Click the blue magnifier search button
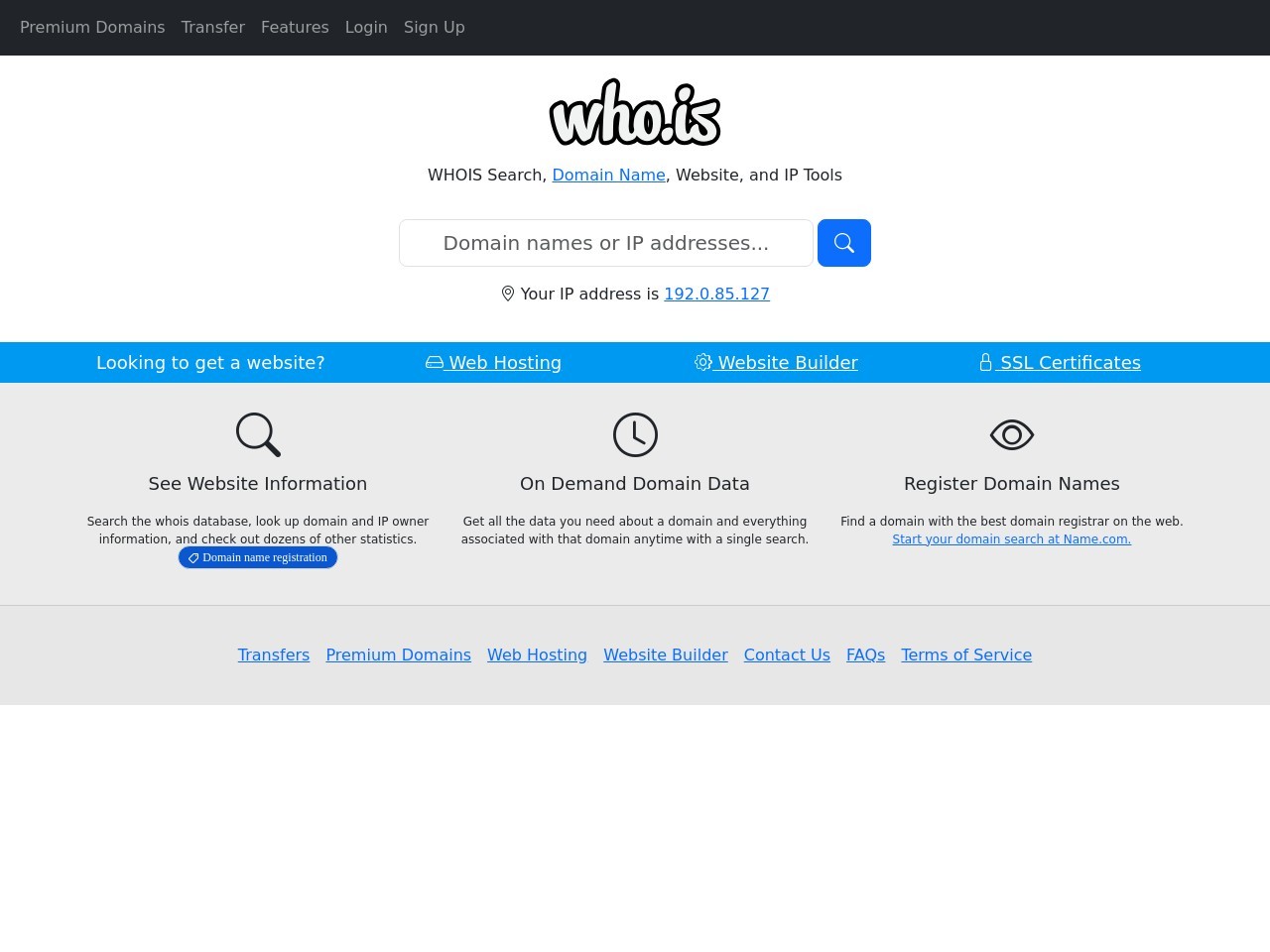The width and height of the screenshot is (1270, 952). coord(844,243)
